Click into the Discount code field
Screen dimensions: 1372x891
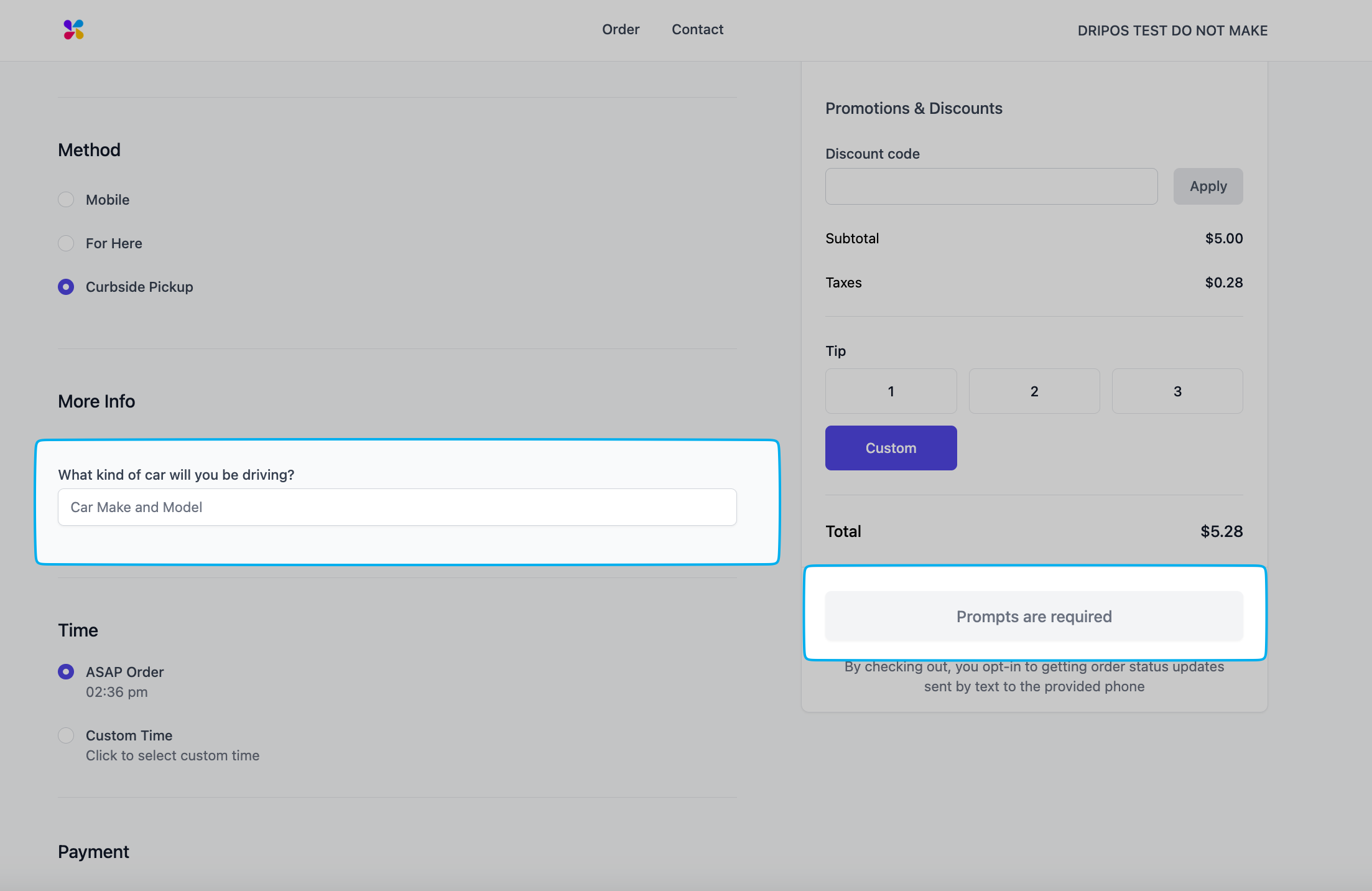(x=991, y=186)
